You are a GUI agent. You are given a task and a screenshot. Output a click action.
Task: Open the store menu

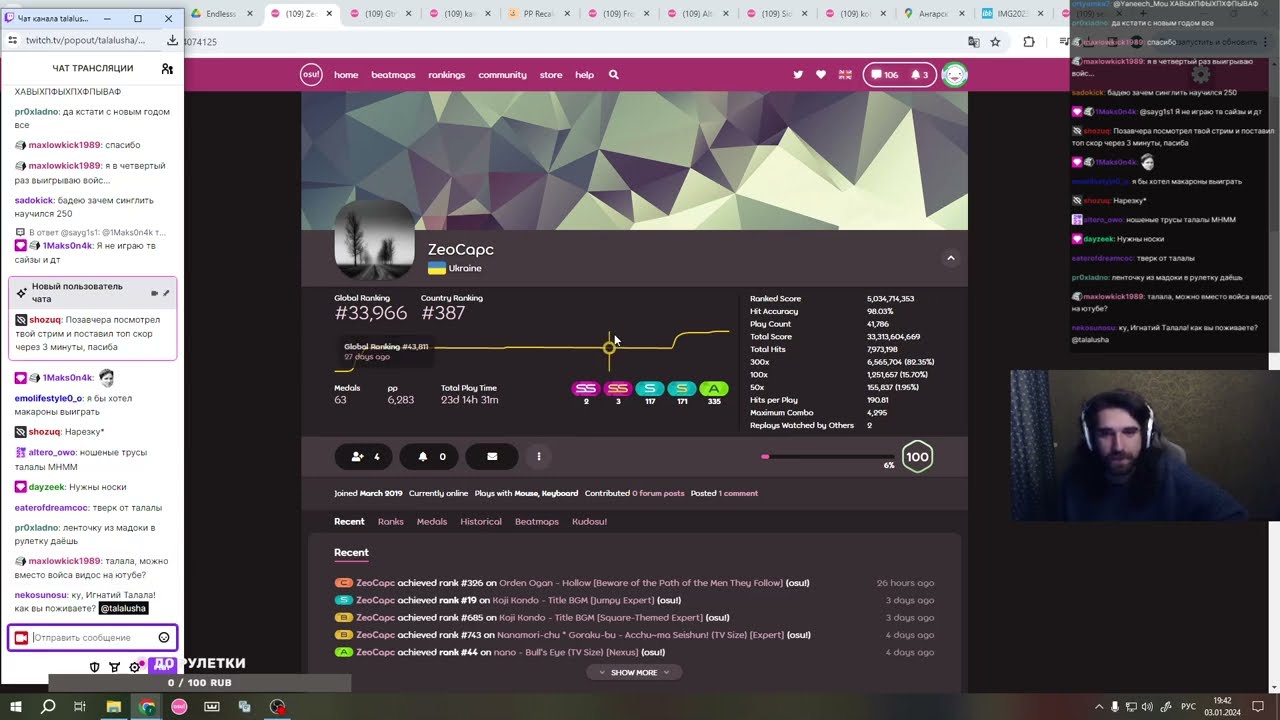(551, 75)
